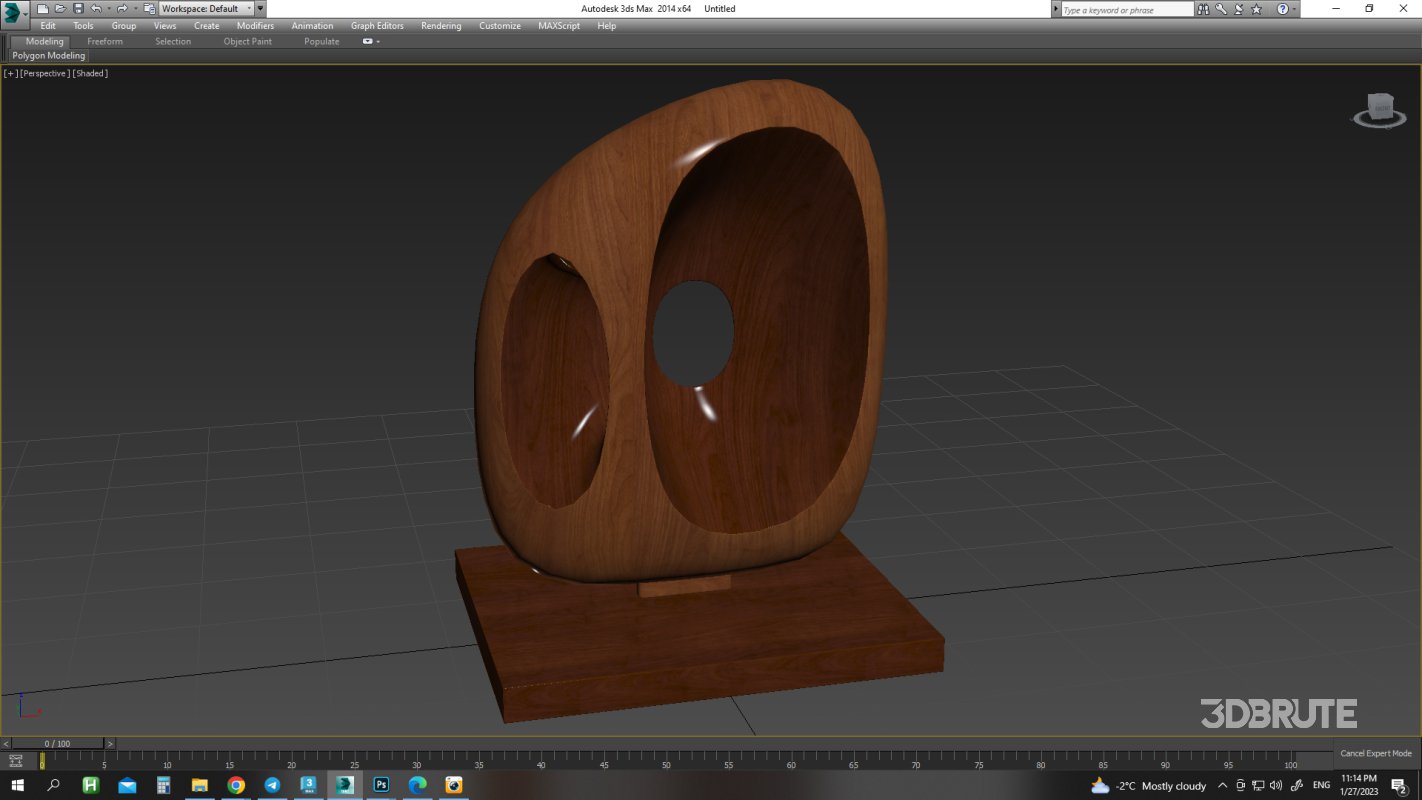The height and width of the screenshot is (800, 1422).
Task: Click the Polygon Modeling panel button
Action: coord(48,56)
